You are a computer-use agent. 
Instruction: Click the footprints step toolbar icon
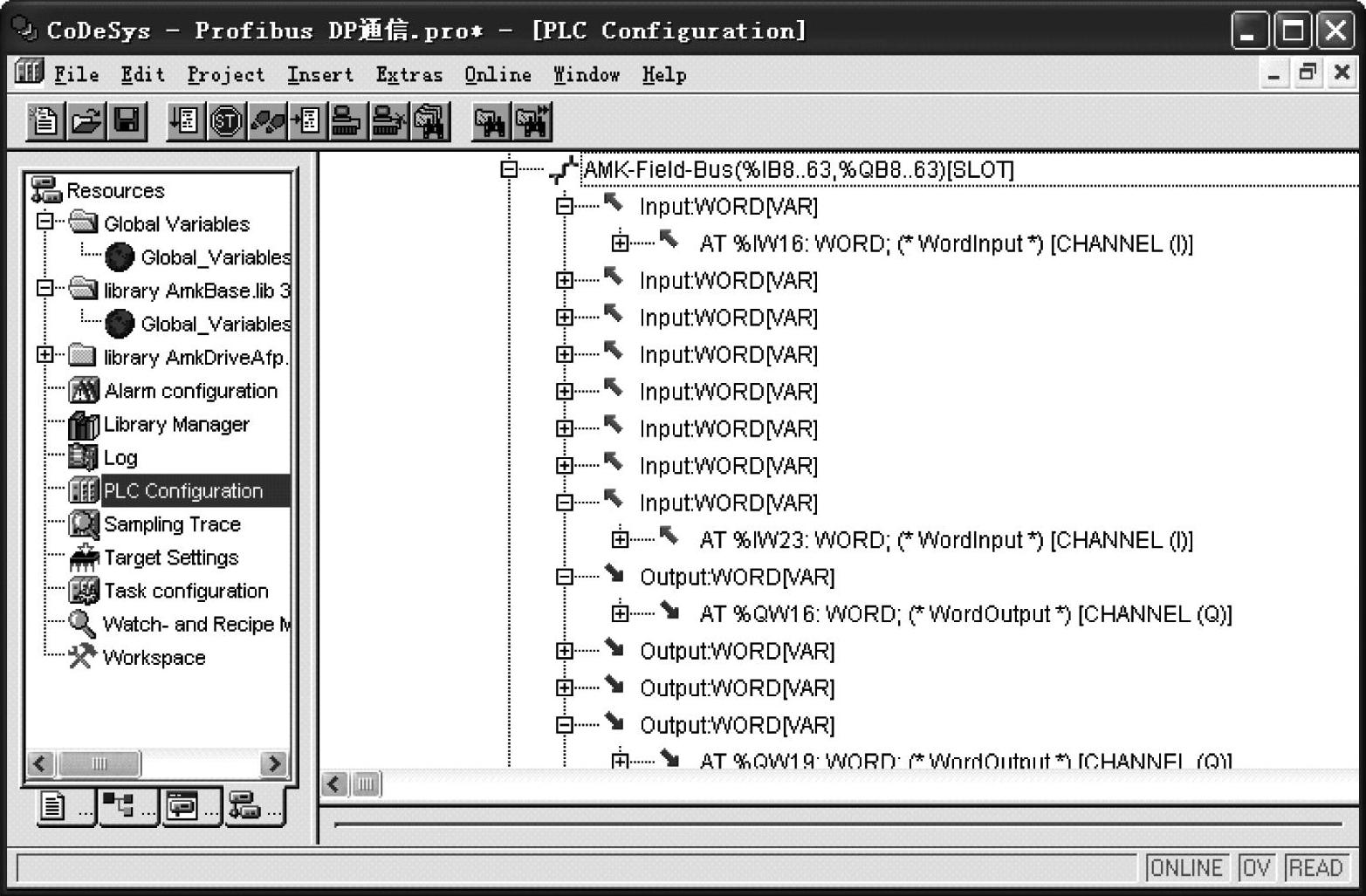pyautogui.click(x=266, y=121)
